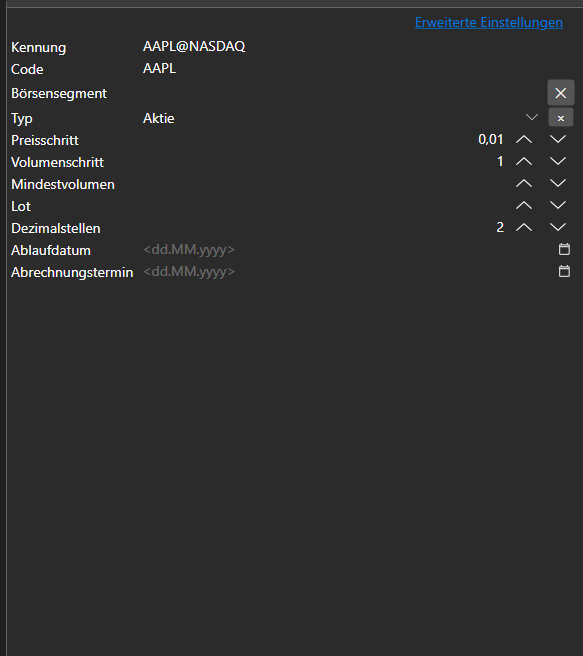Decrease the Preisschritt value
This screenshot has width=583, height=656.
tap(558, 140)
